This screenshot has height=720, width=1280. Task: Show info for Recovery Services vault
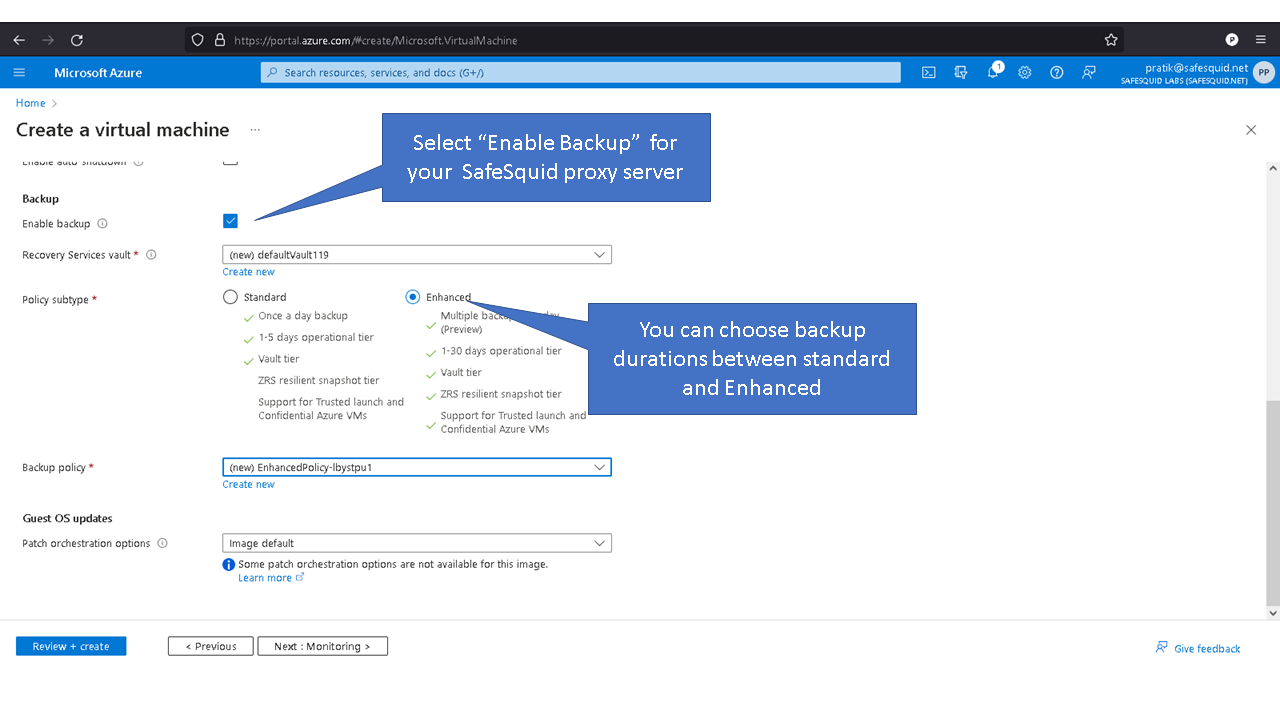pos(152,255)
